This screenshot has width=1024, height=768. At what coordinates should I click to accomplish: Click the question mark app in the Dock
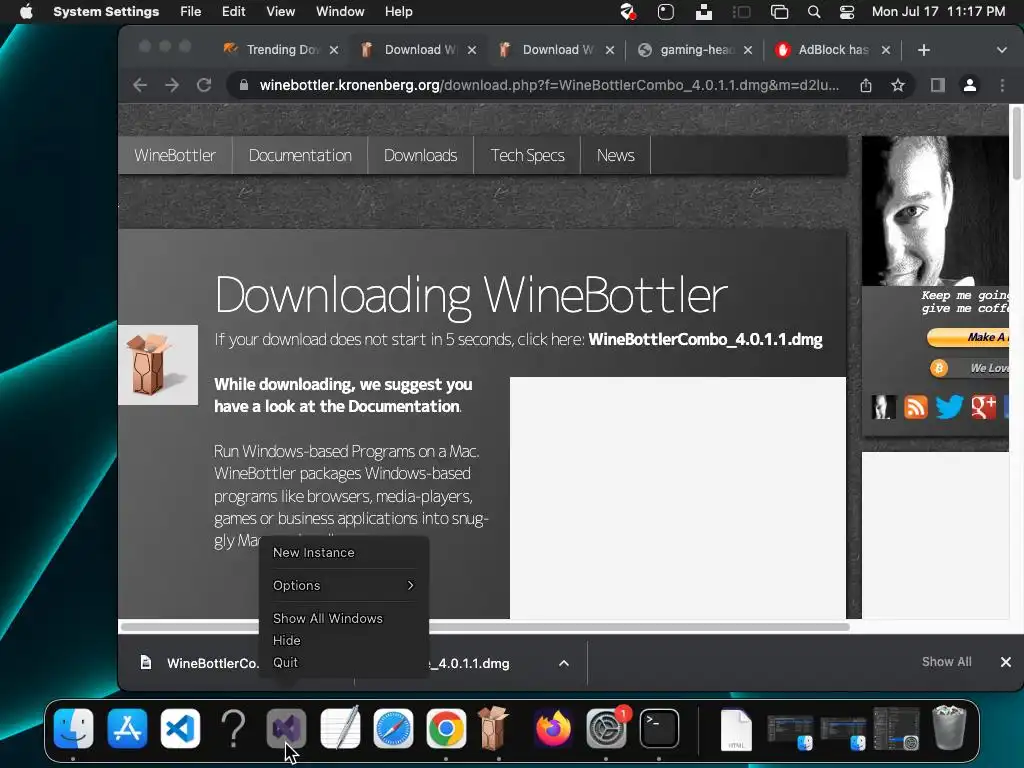[x=233, y=728]
